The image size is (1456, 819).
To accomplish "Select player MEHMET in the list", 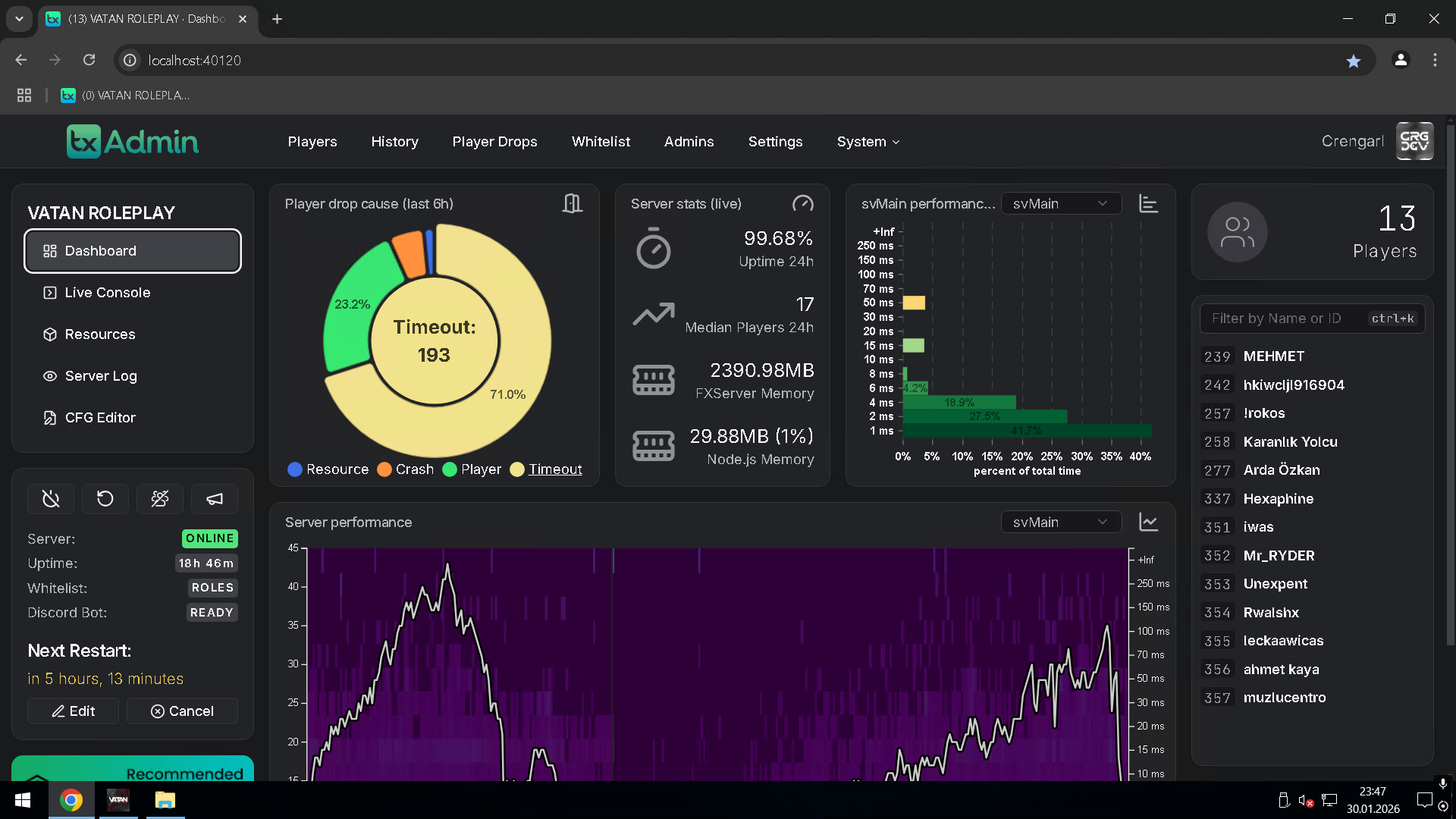I will [1312, 356].
